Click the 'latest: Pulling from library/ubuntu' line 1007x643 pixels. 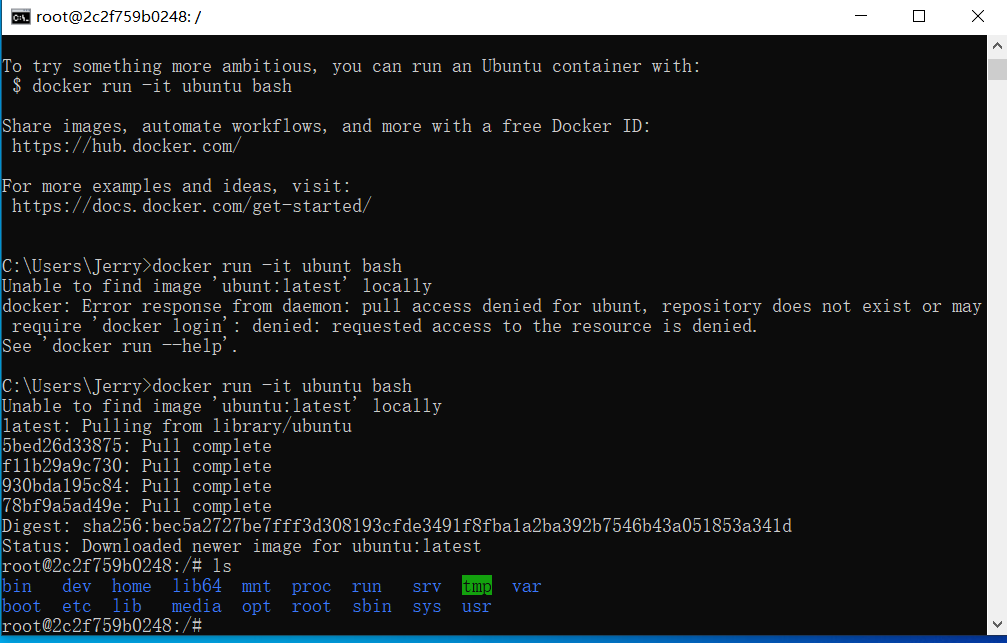click(x=177, y=426)
